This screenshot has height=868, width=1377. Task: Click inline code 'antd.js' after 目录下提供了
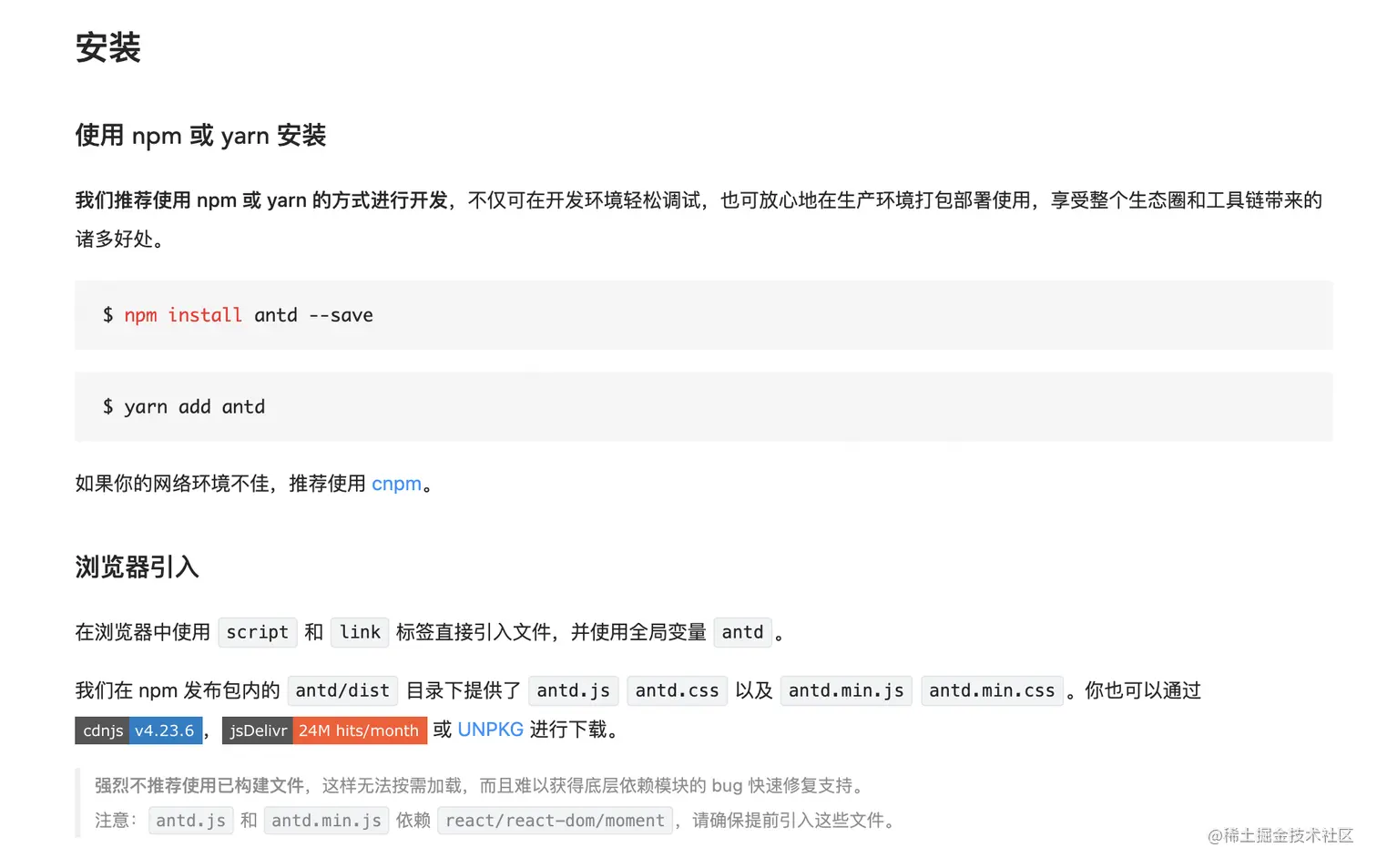pyautogui.click(x=574, y=690)
